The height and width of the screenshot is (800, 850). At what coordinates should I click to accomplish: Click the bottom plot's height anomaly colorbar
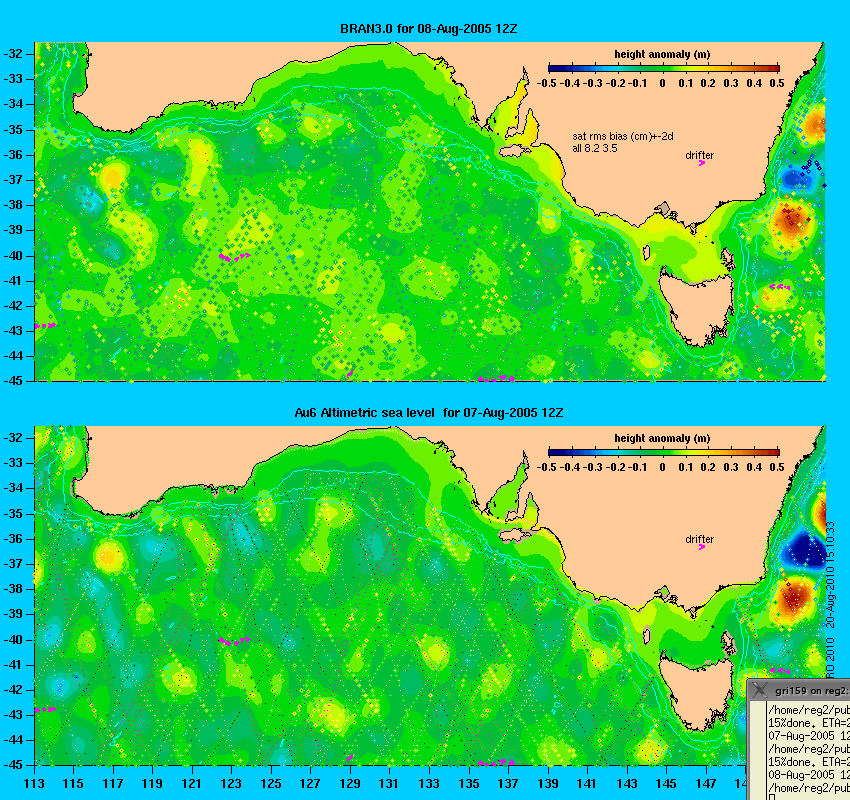coord(664,452)
